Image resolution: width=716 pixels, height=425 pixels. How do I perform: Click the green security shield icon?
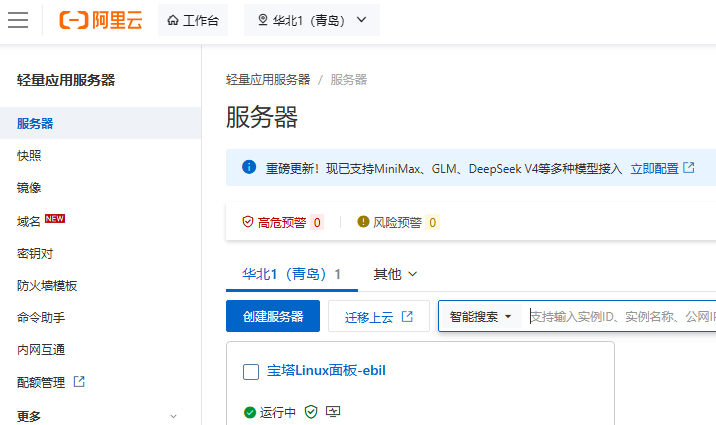(311, 412)
